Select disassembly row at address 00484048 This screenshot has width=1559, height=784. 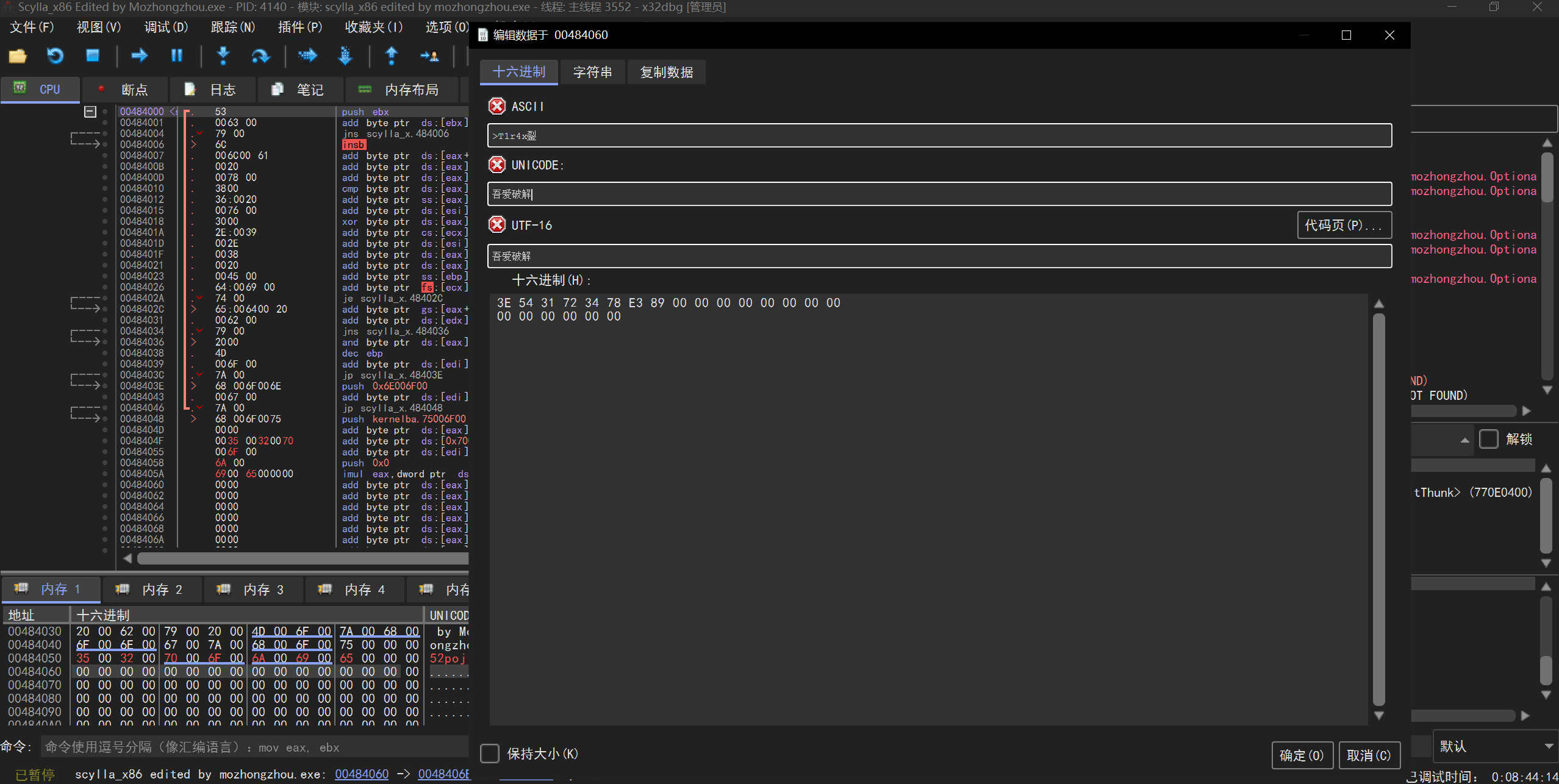click(293, 419)
